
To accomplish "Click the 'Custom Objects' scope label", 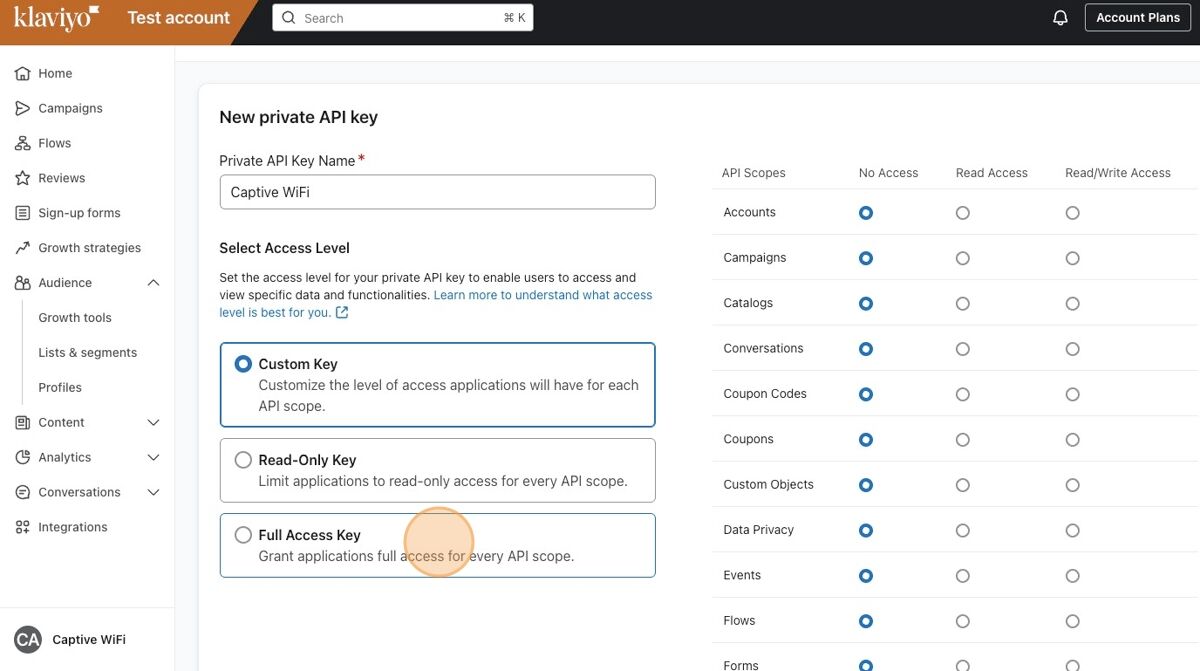I will pyautogui.click(x=768, y=485).
